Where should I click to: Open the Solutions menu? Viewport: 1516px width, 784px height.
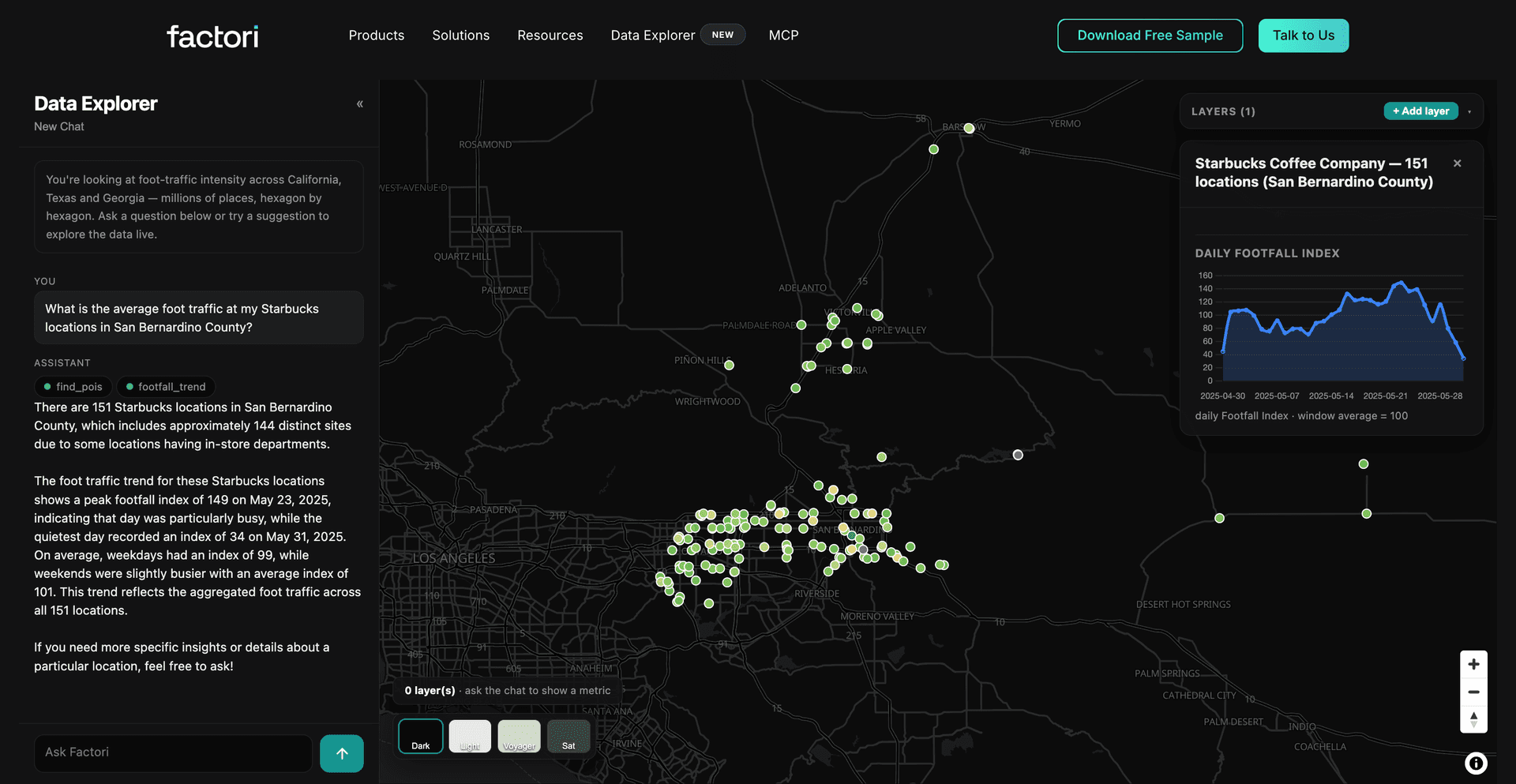[x=461, y=36]
